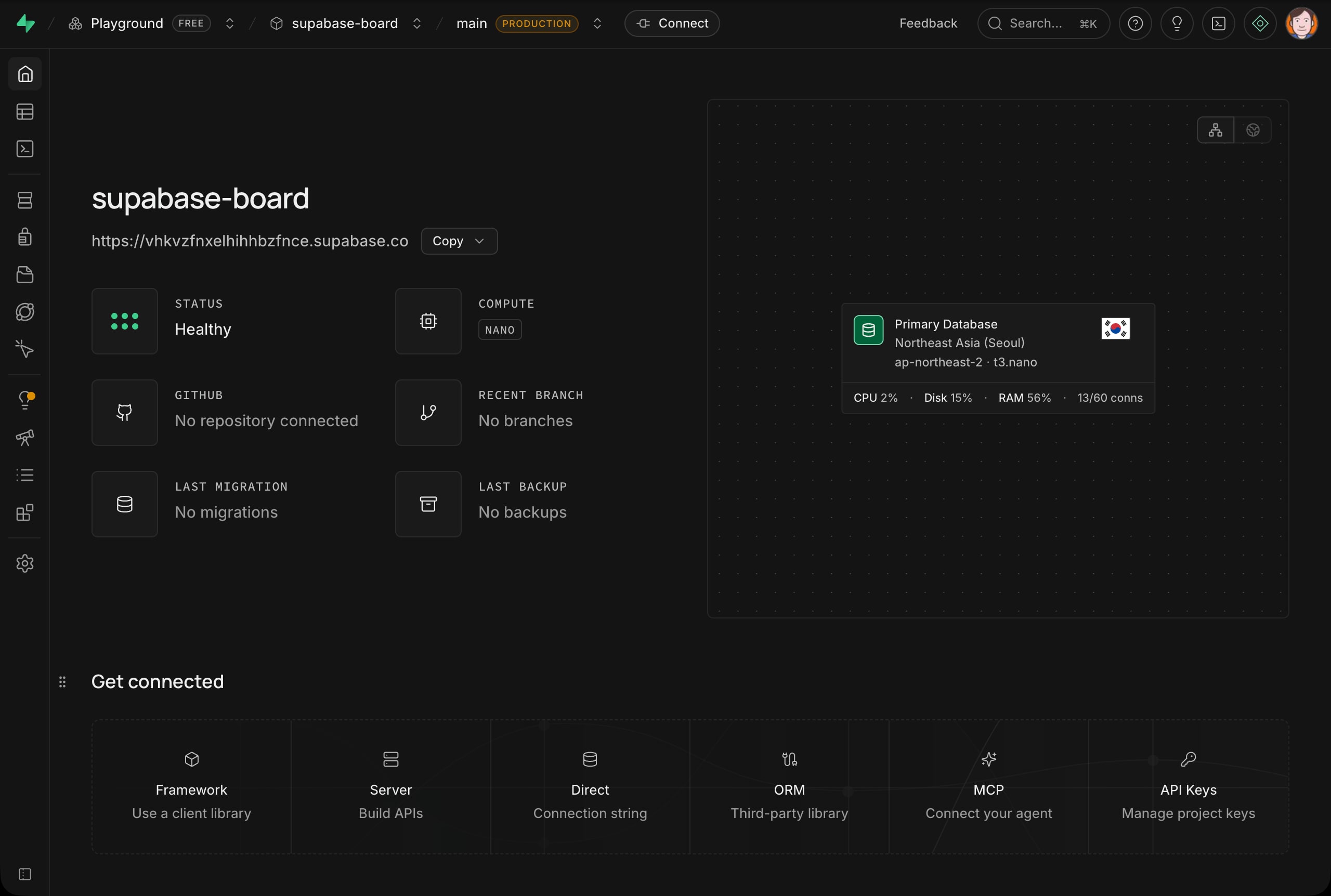The height and width of the screenshot is (896, 1331).
Task: Open the SQL Editor sidebar icon
Action: tap(25, 149)
